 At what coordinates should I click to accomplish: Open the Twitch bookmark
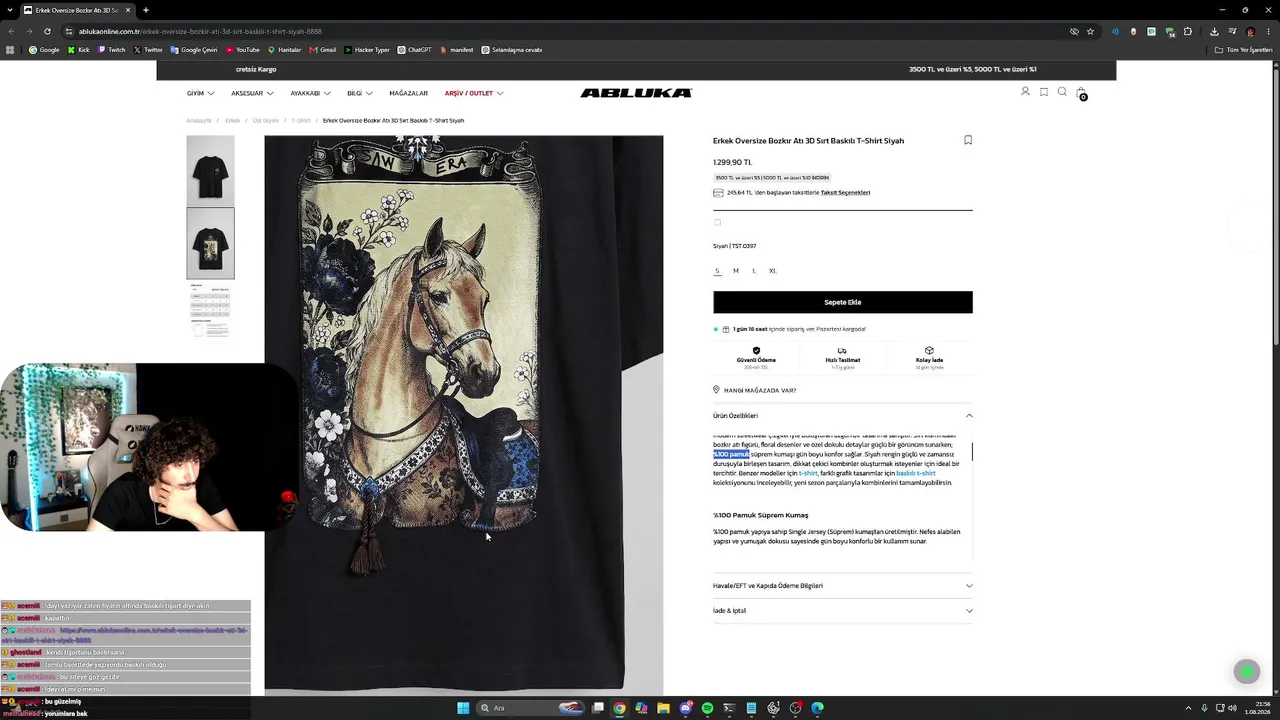(112, 50)
